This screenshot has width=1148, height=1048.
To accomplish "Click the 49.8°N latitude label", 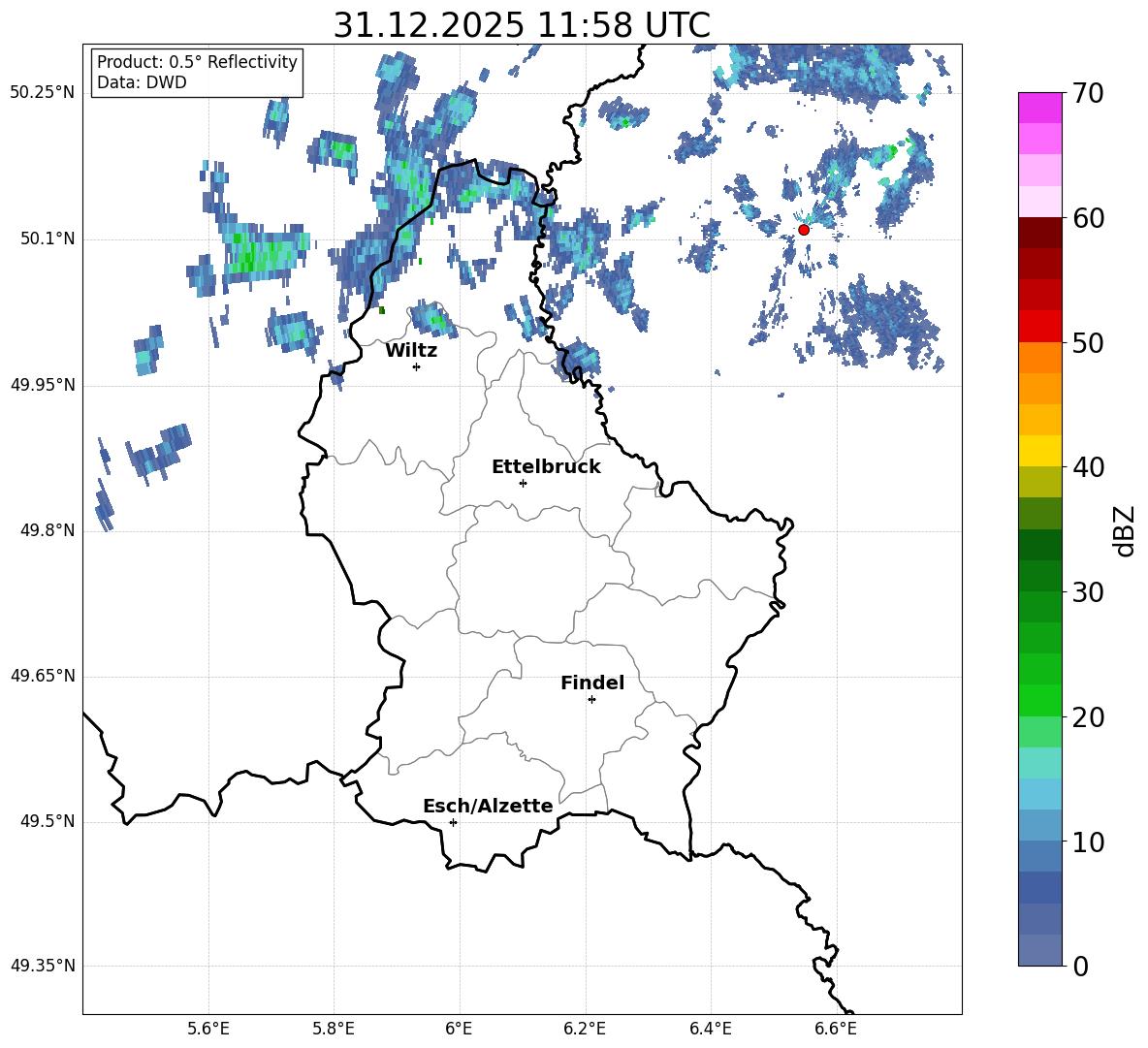I will pos(48,530).
